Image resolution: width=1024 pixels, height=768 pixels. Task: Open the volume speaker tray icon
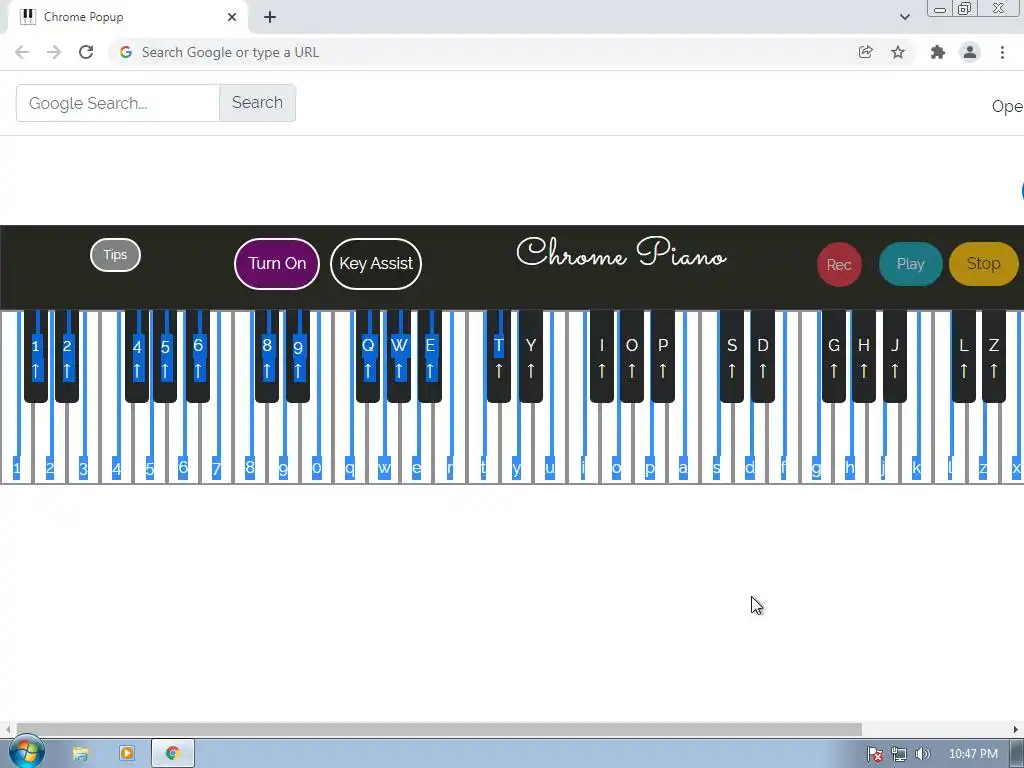tap(922, 754)
